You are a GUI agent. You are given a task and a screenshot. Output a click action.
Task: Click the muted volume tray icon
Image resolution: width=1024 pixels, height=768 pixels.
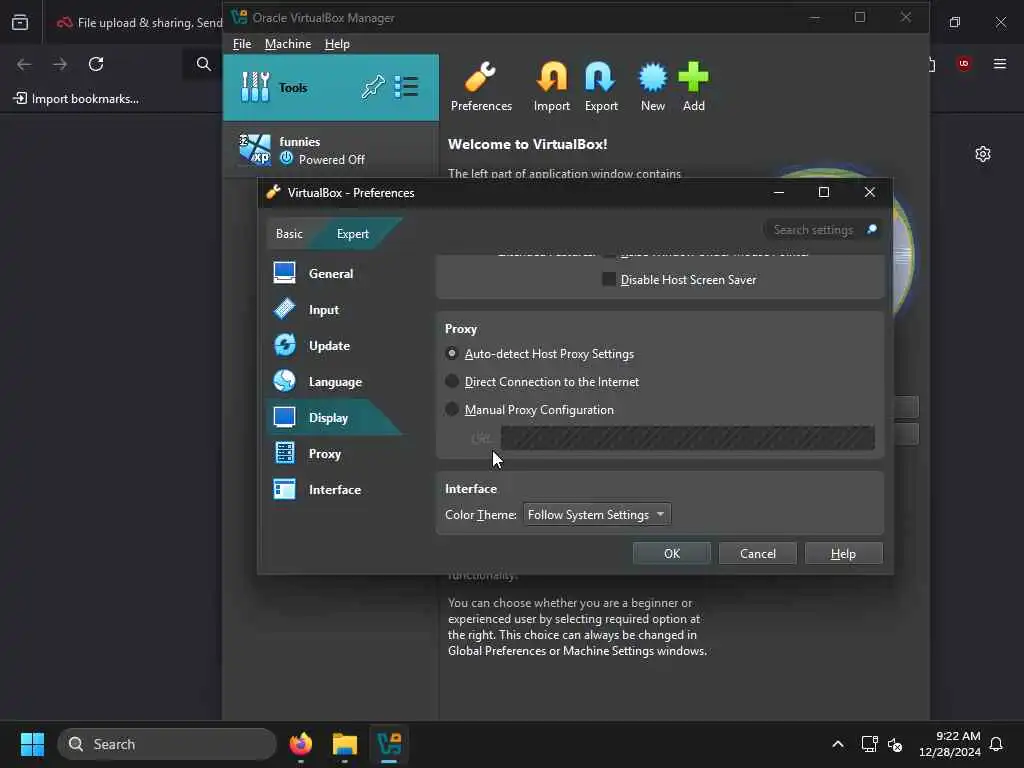click(x=895, y=744)
